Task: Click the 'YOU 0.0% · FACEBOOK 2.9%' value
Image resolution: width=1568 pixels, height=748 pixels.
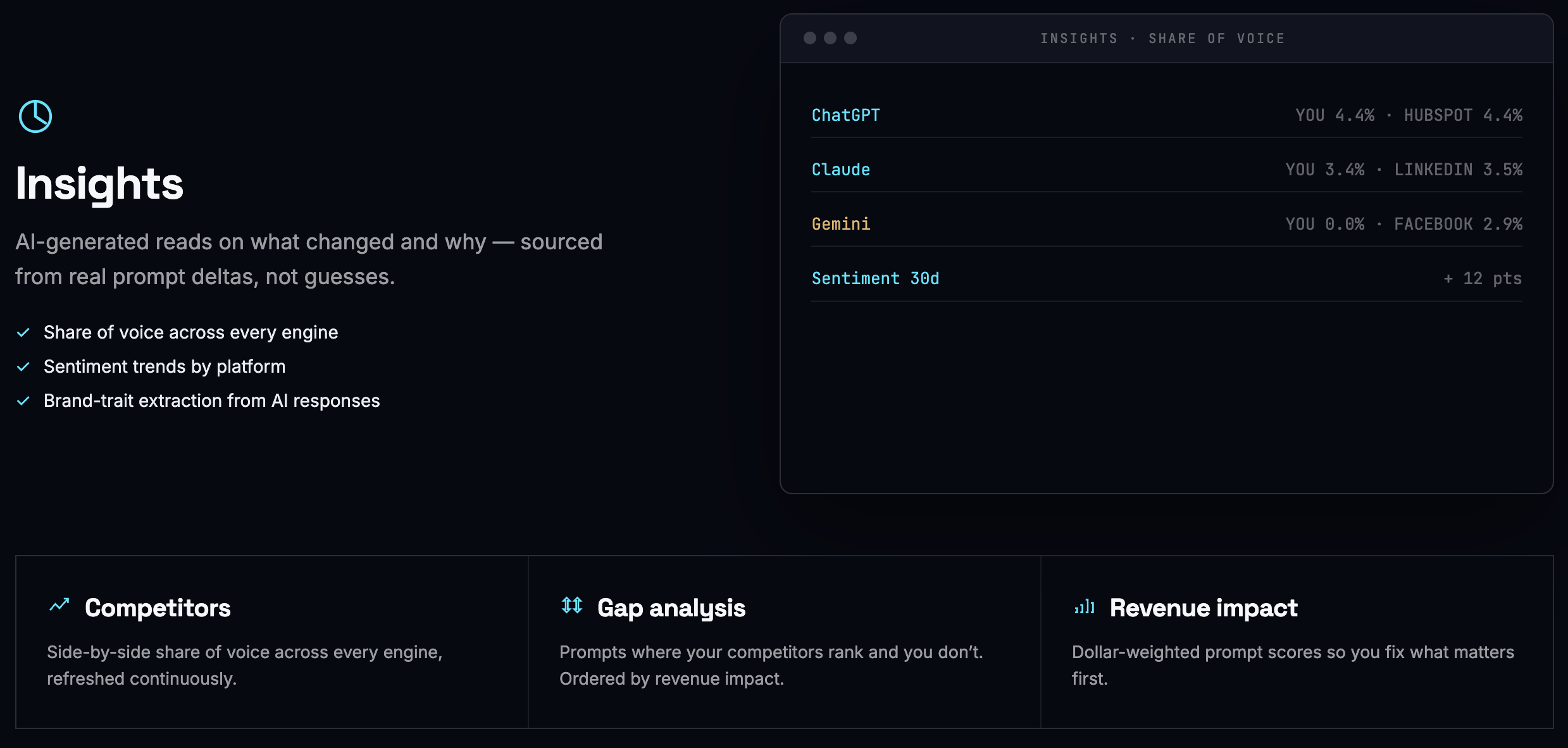Action: (x=1404, y=224)
